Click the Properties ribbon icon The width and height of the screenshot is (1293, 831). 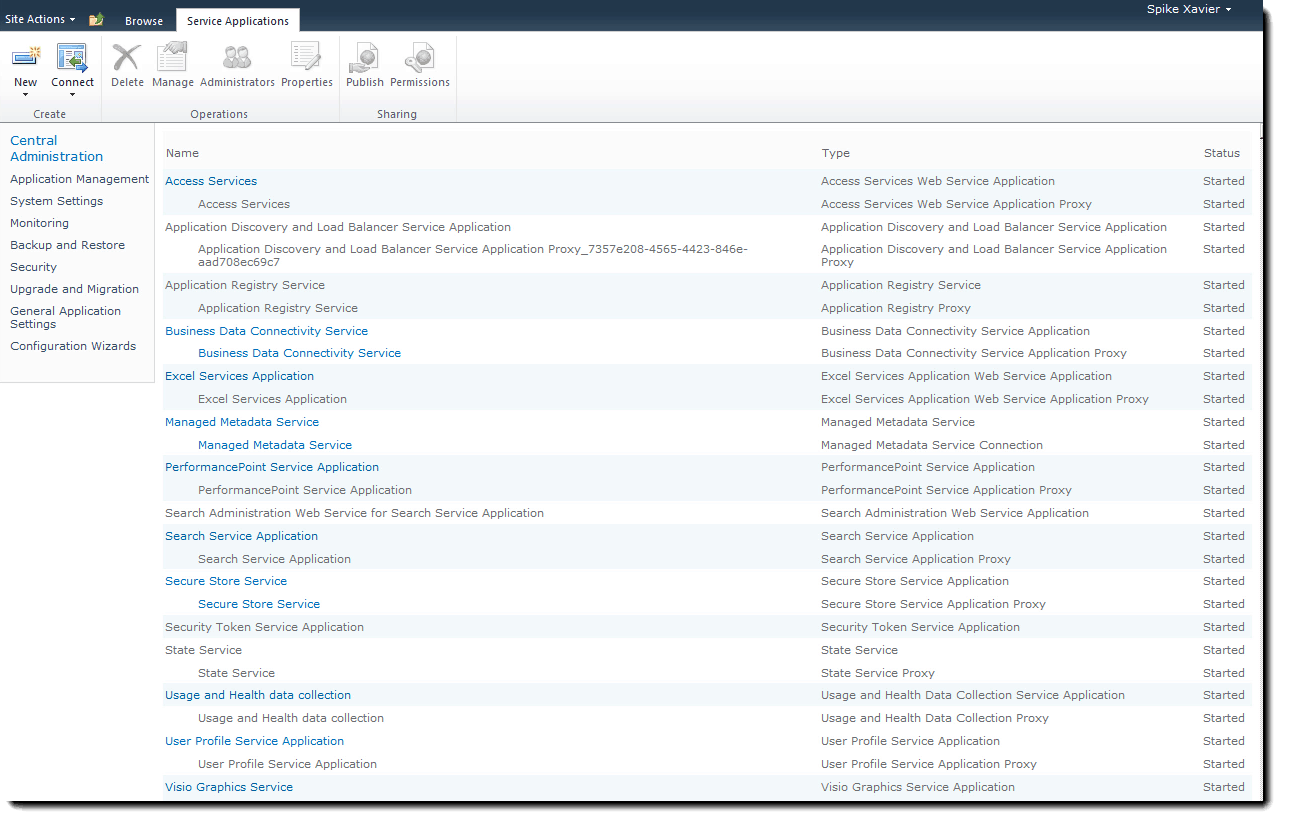[x=306, y=57]
